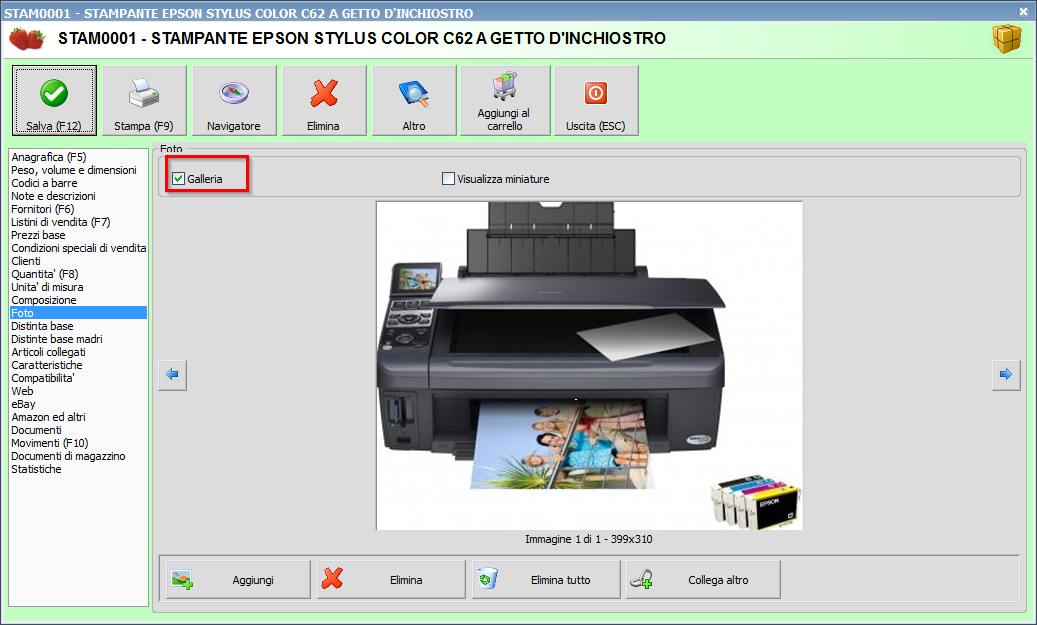Screen dimensions: 1037x625
Task: Show previous image with left arrow
Action: click(x=173, y=375)
